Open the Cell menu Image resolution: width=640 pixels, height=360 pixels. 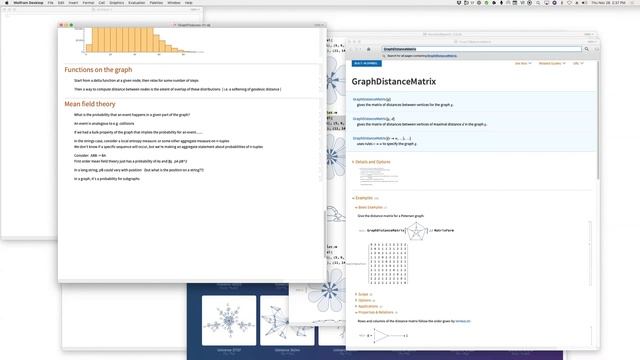102,2
